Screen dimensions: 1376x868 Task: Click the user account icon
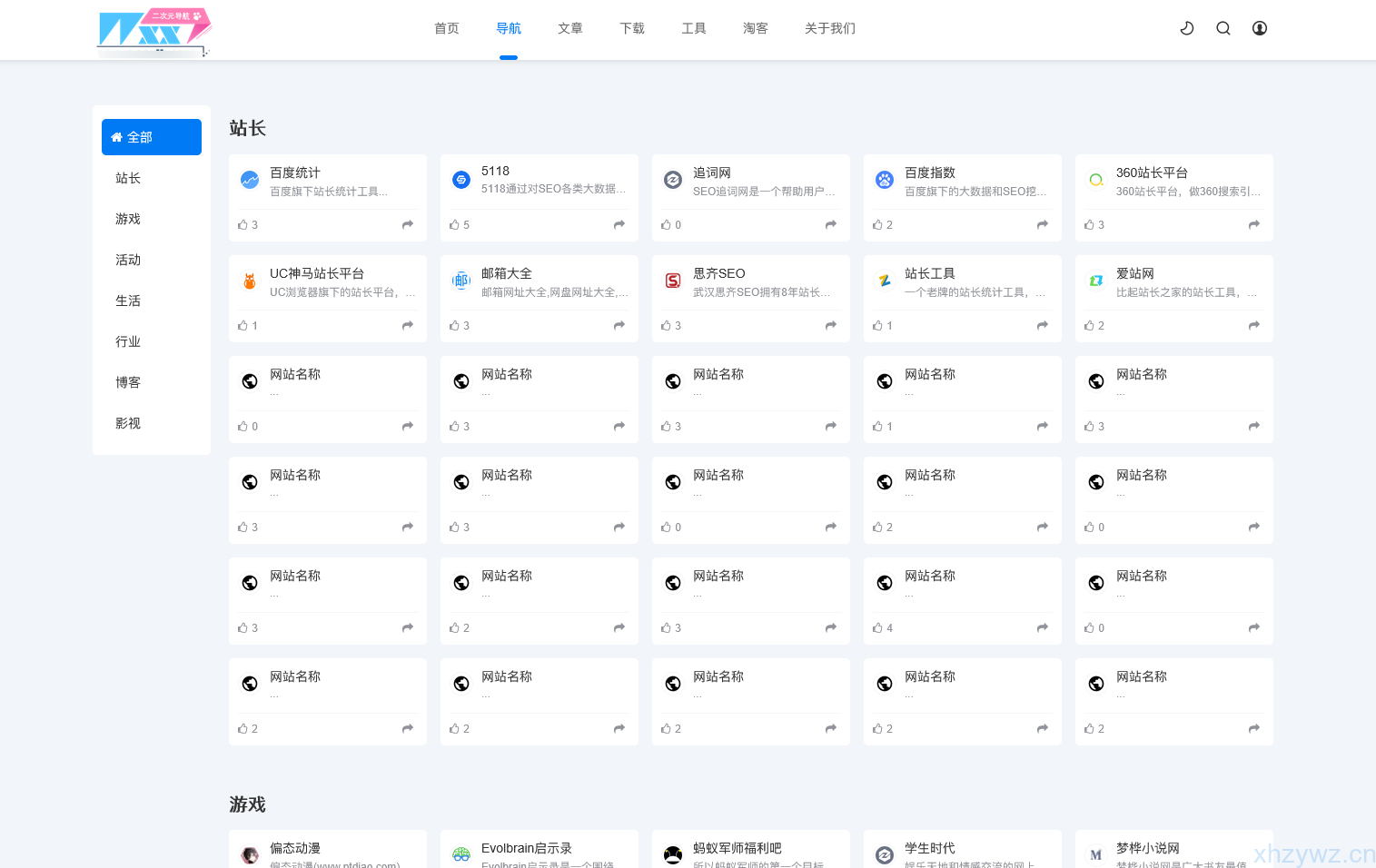pyautogui.click(x=1259, y=28)
